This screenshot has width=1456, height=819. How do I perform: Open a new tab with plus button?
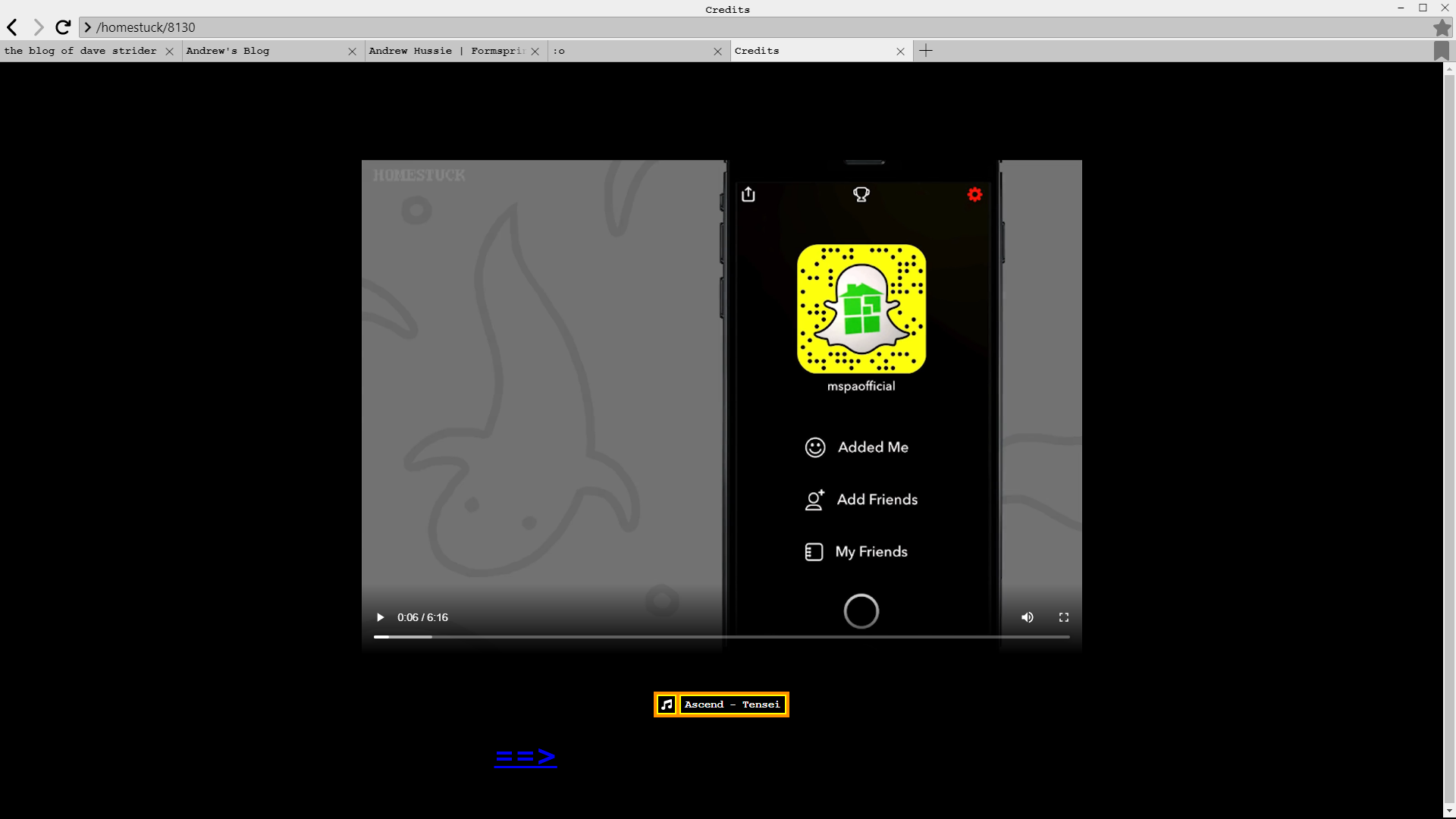tap(926, 51)
